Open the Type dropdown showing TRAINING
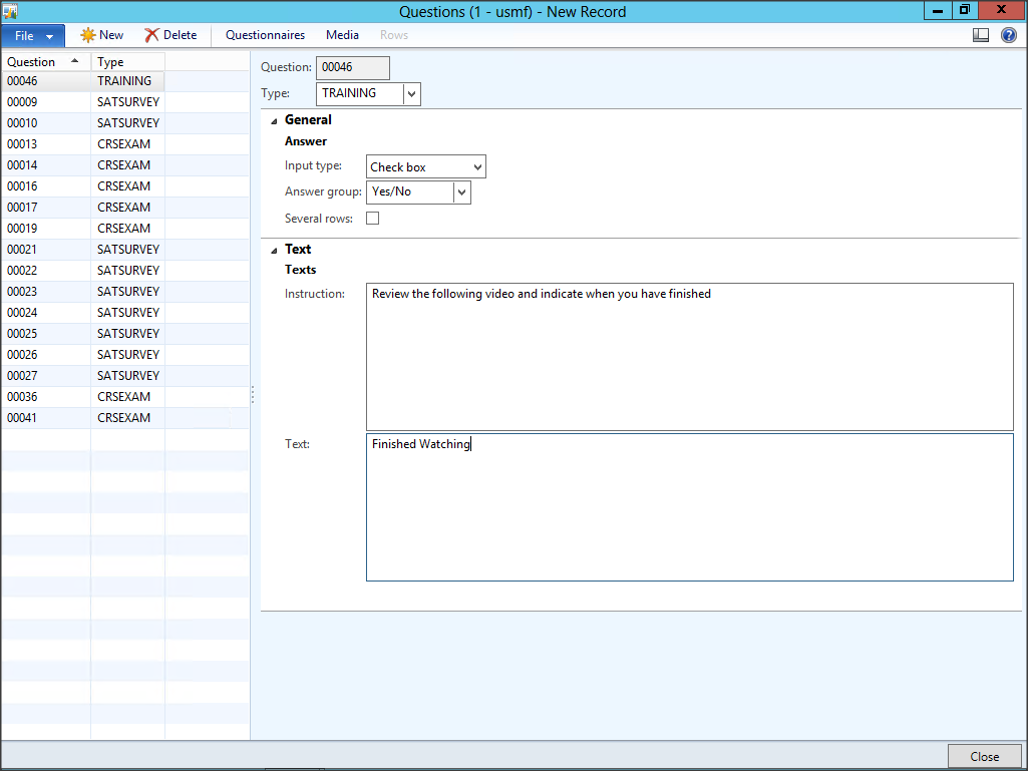 pos(411,93)
